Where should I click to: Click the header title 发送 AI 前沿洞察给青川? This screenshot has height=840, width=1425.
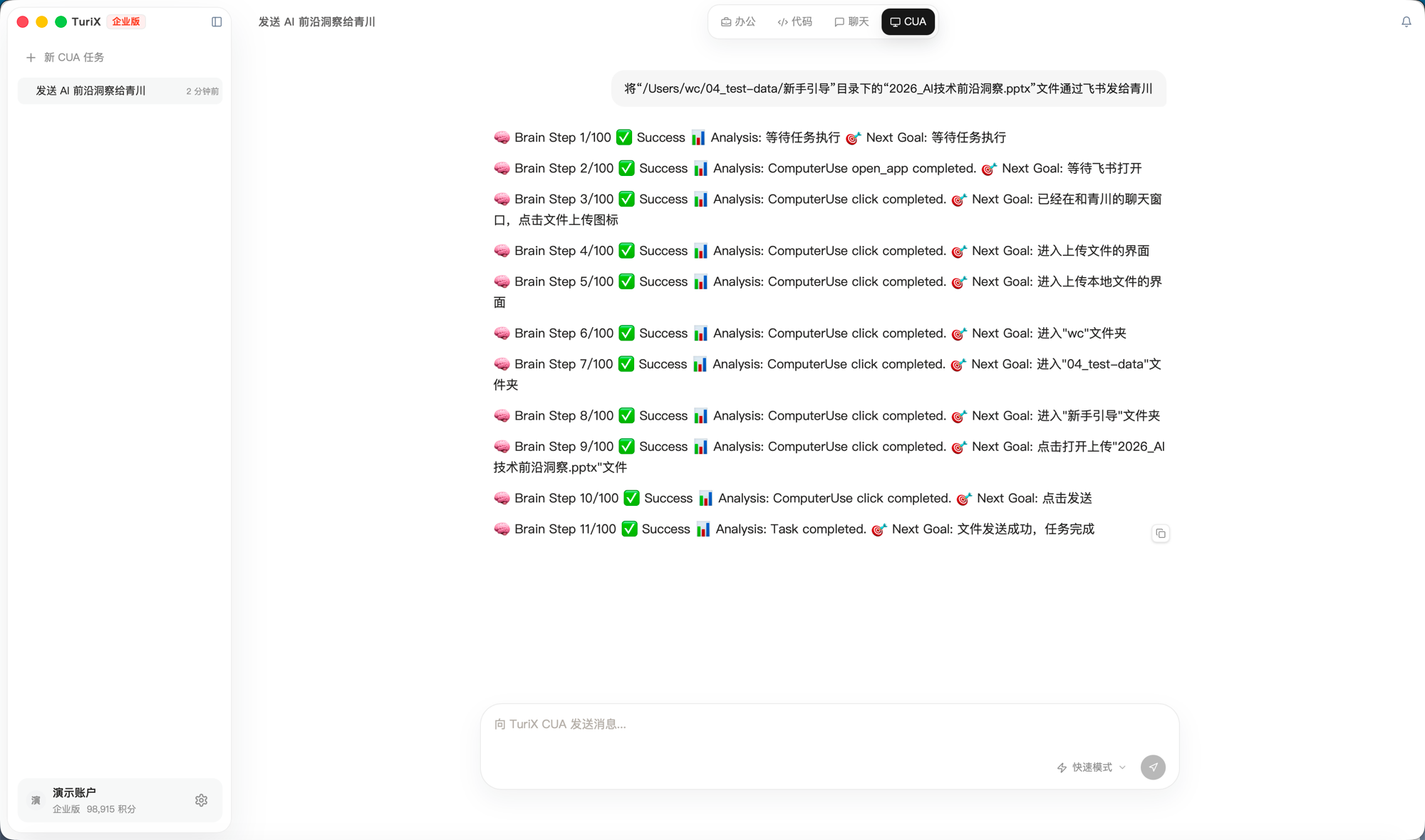coord(316,22)
